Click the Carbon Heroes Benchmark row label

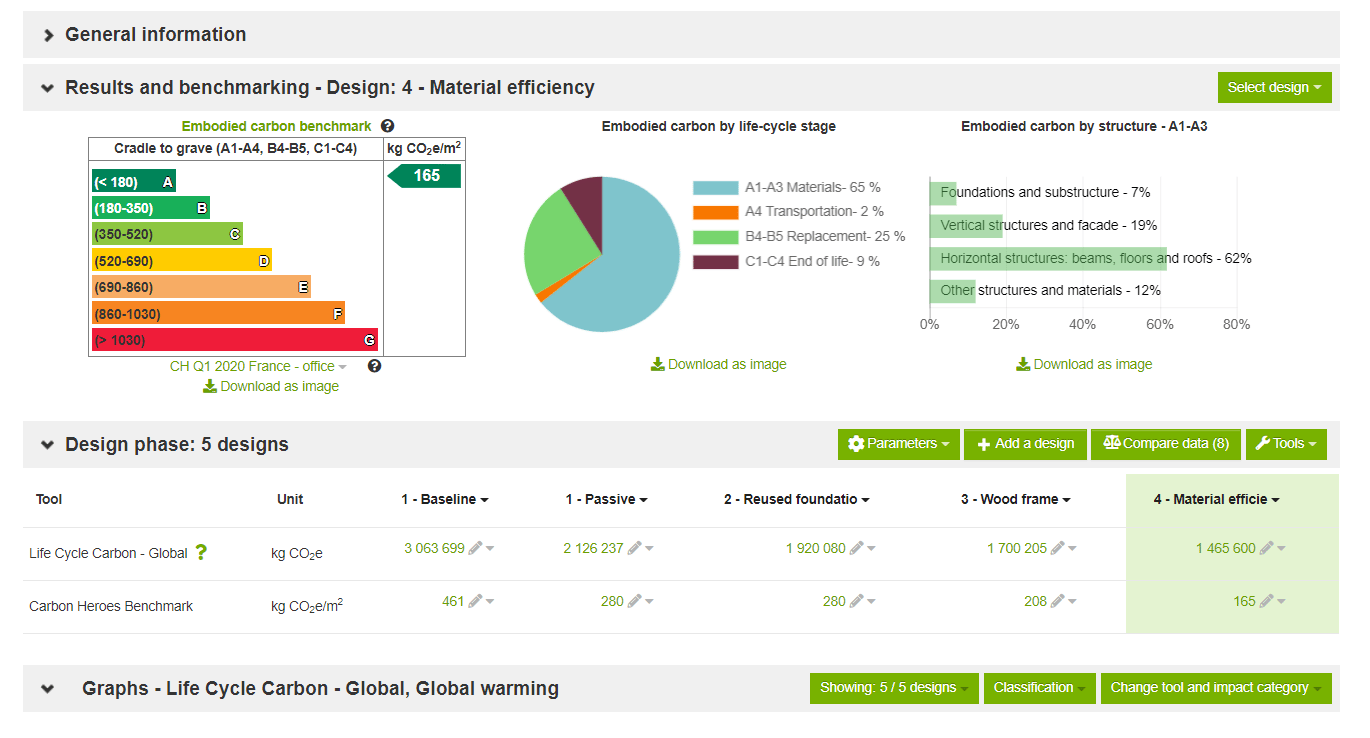point(111,606)
